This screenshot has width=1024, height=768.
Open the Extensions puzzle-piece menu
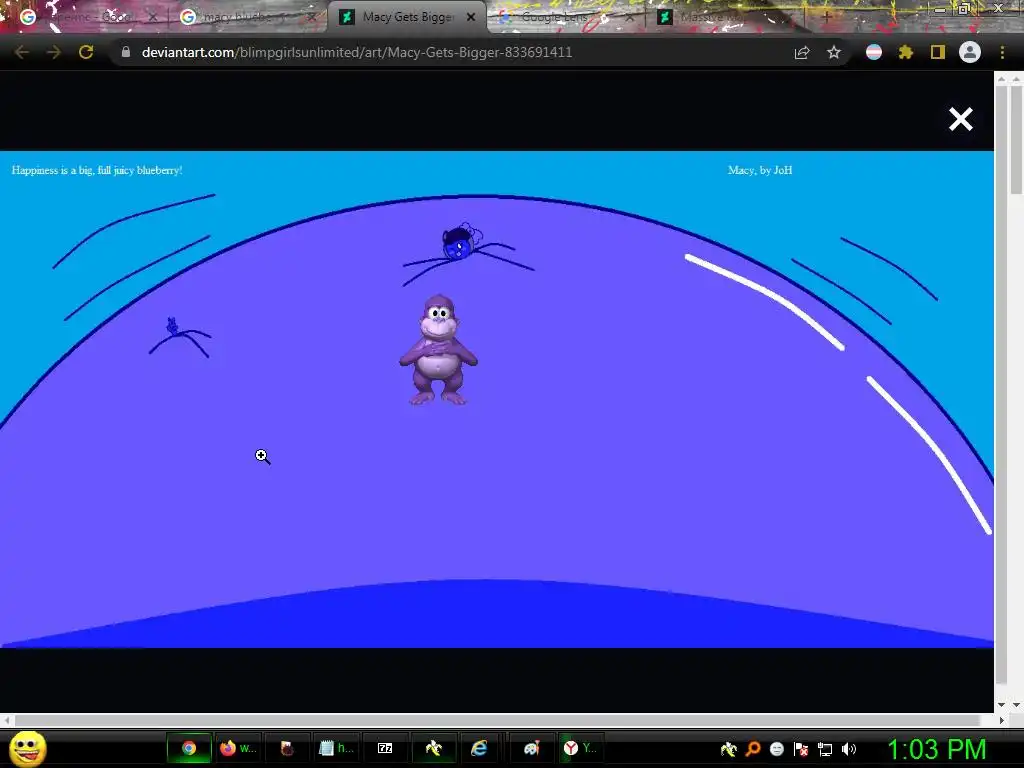pyautogui.click(x=905, y=52)
